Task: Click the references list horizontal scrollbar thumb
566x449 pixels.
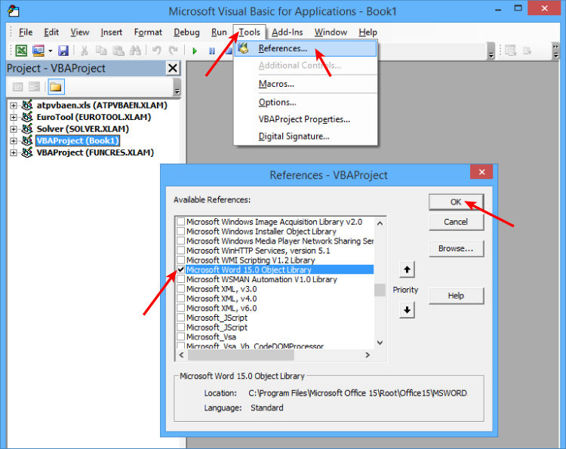Action: [241, 355]
